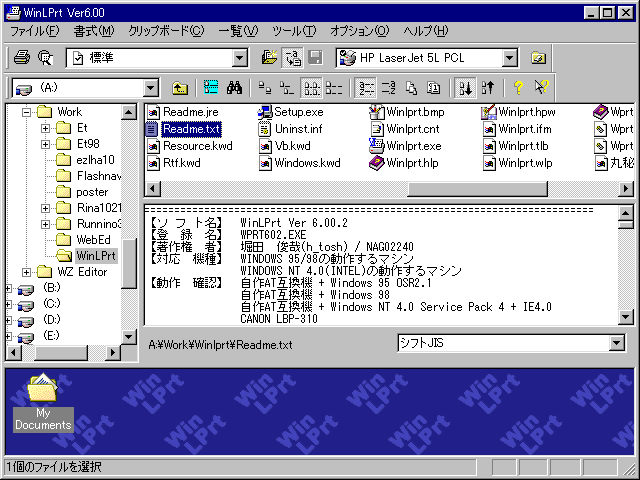Click the folder tree scroll up arrow

point(129,112)
